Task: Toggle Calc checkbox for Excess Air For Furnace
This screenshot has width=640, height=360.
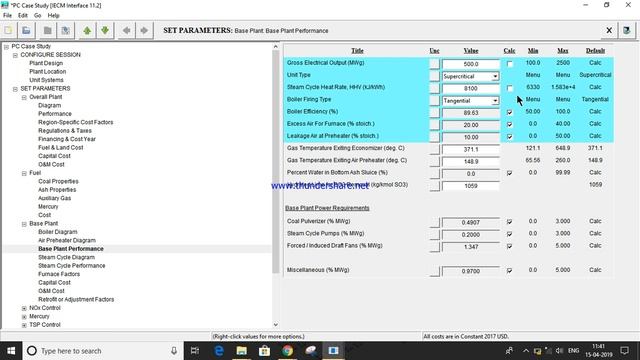Action: coord(509,124)
